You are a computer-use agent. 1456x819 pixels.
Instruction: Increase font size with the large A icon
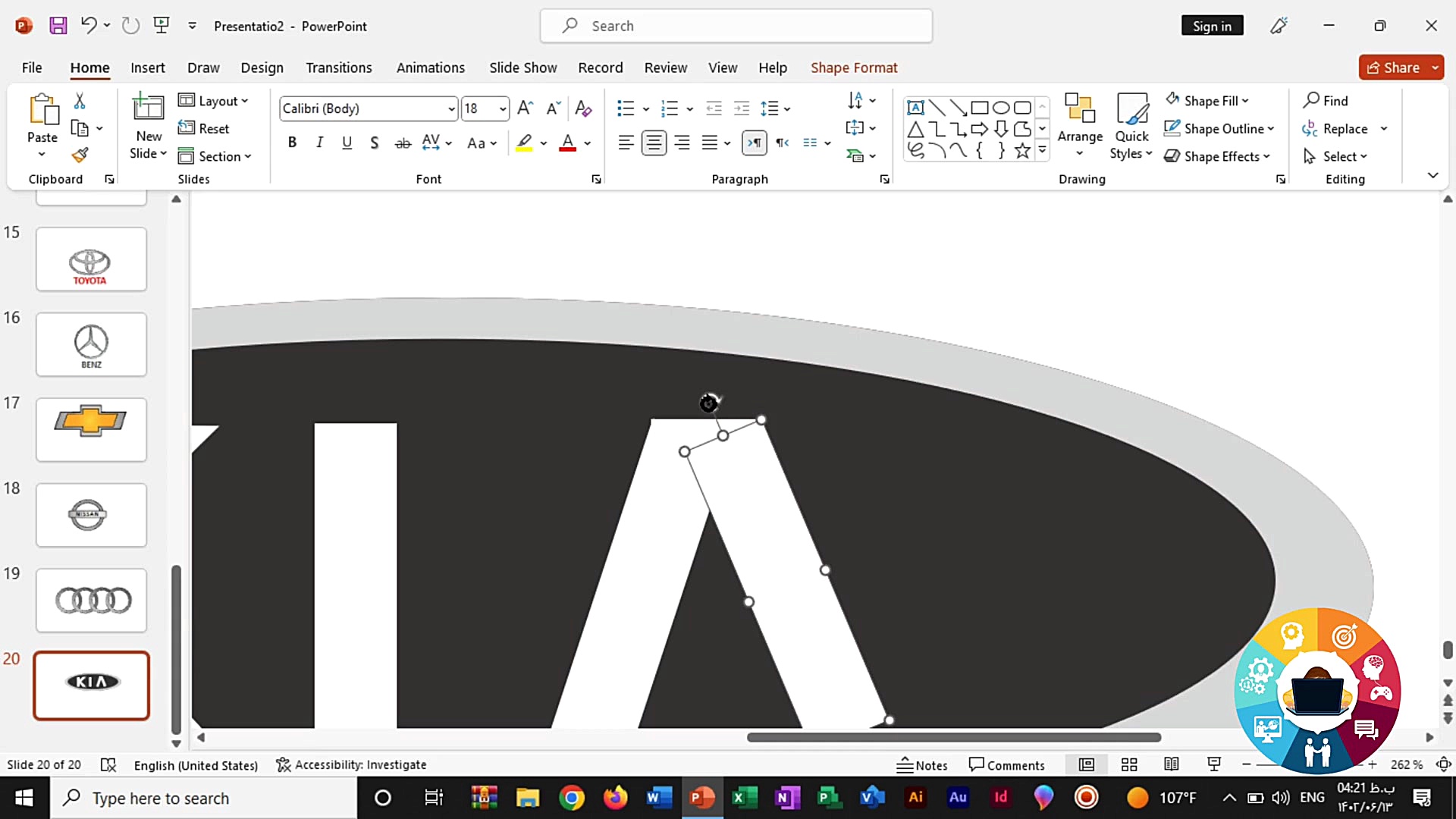pyautogui.click(x=525, y=108)
